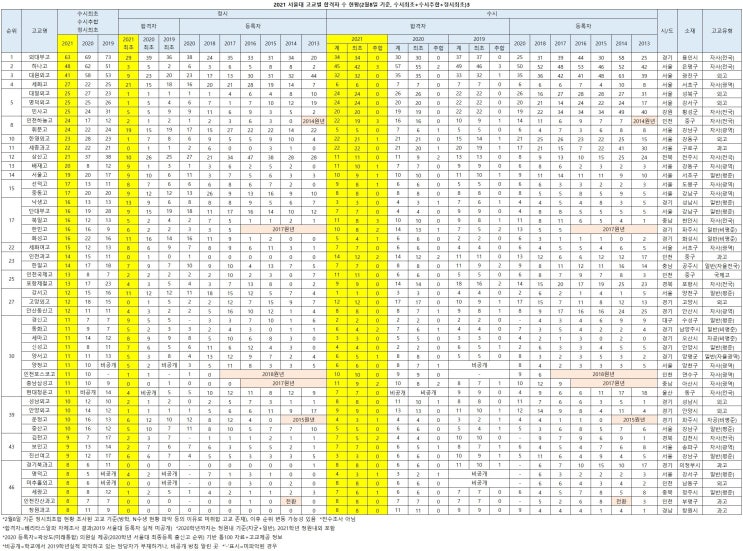The width and height of the screenshot is (743, 551).
Task: Select the 순위 column header cell
Action: pyautogui.click(x=11, y=31)
